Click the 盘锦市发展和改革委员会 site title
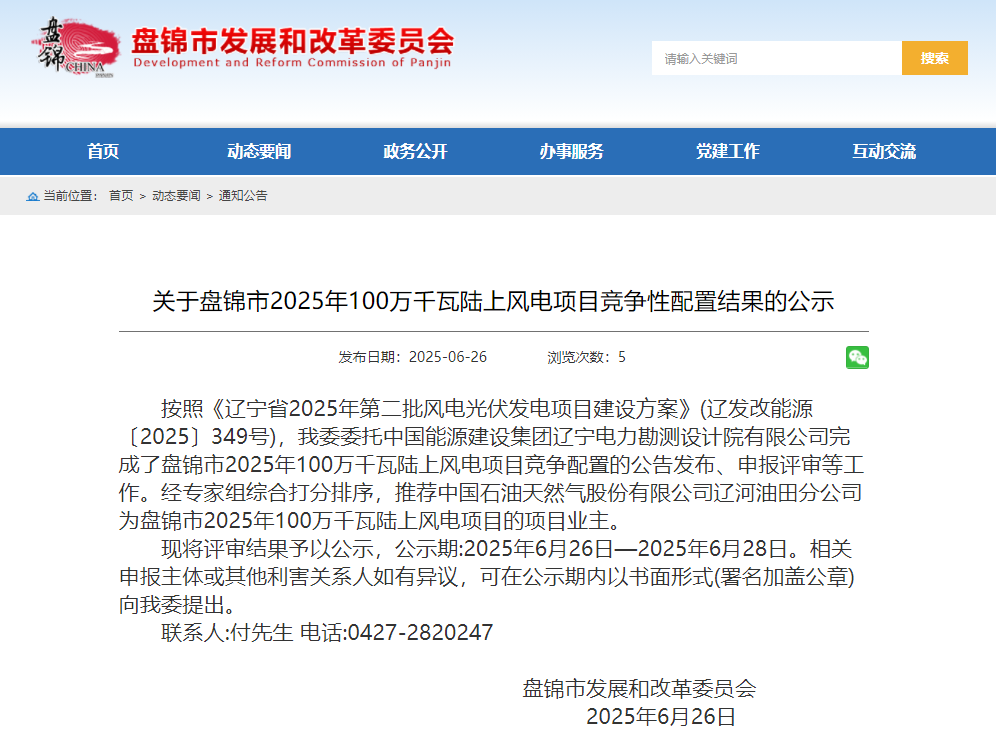The height and width of the screenshot is (751, 996). point(292,39)
